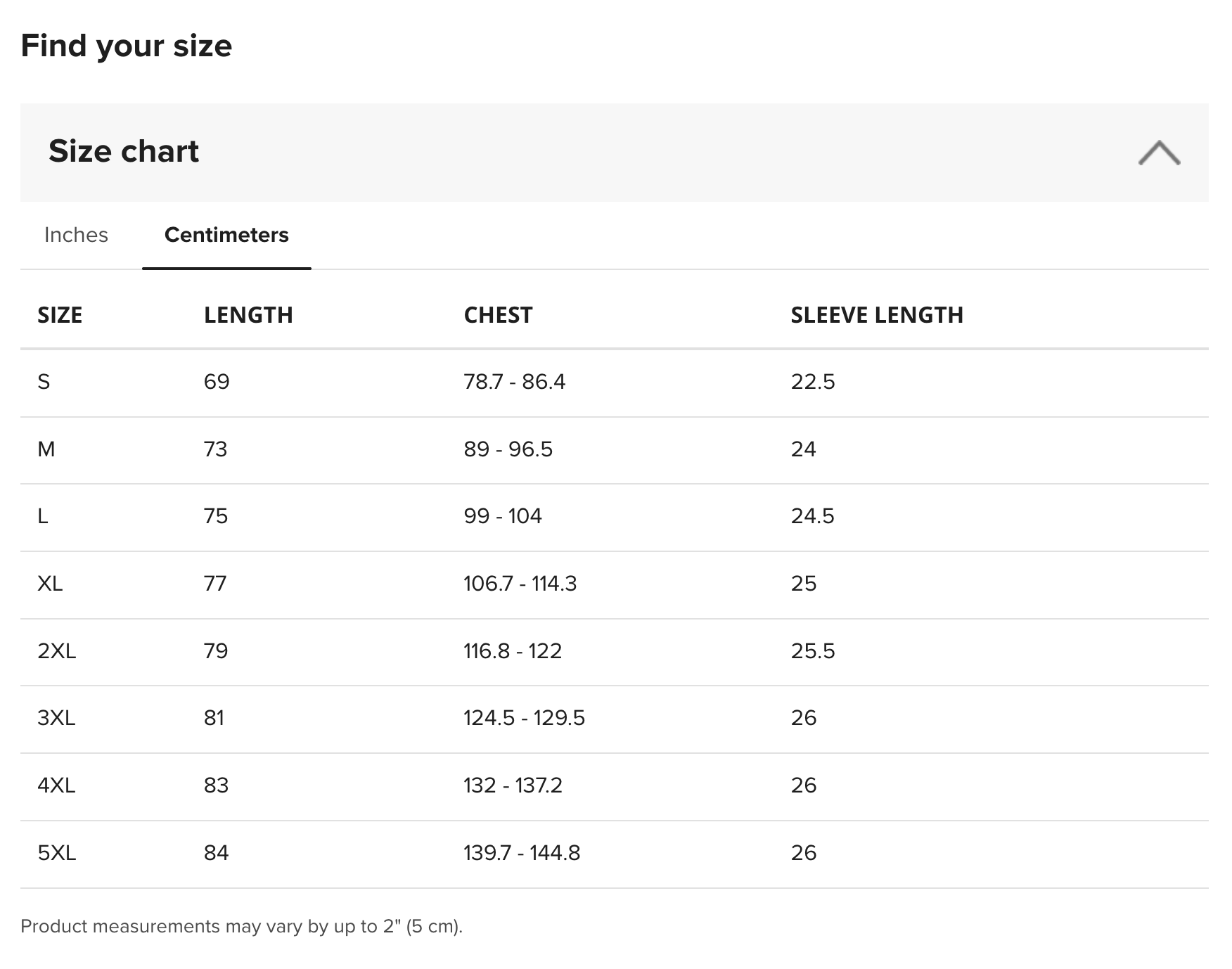The width and height of the screenshot is (1232, 969).
Task: Collapse the Size chart chevron arrow
Action: (1158, 153)
